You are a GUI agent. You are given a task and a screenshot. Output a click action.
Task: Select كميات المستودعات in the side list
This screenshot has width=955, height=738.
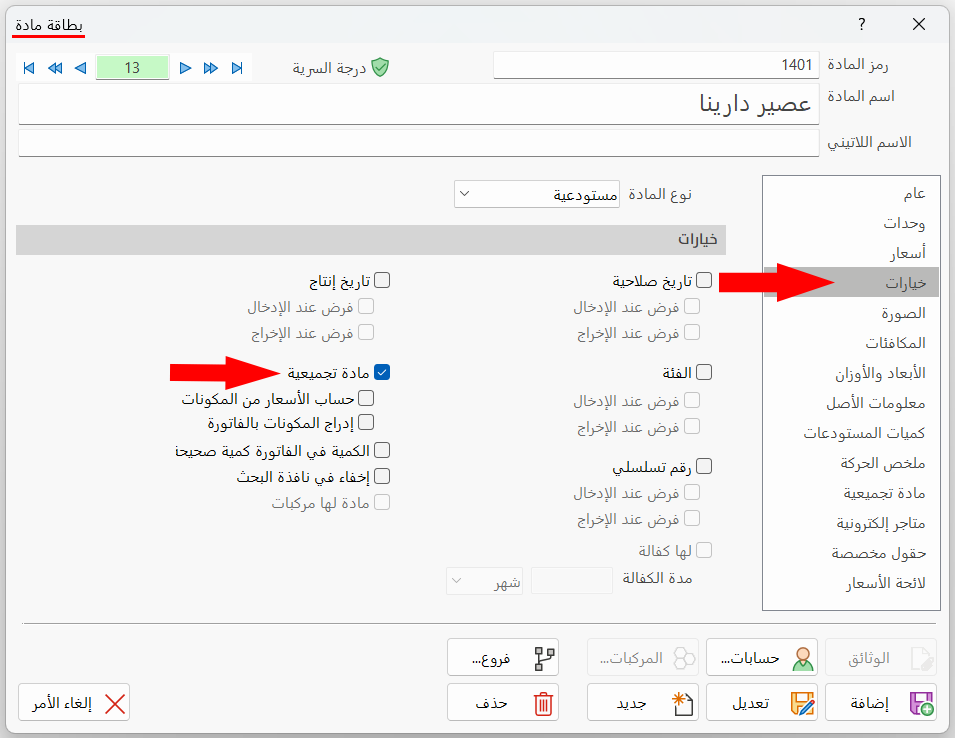point(851,433)
